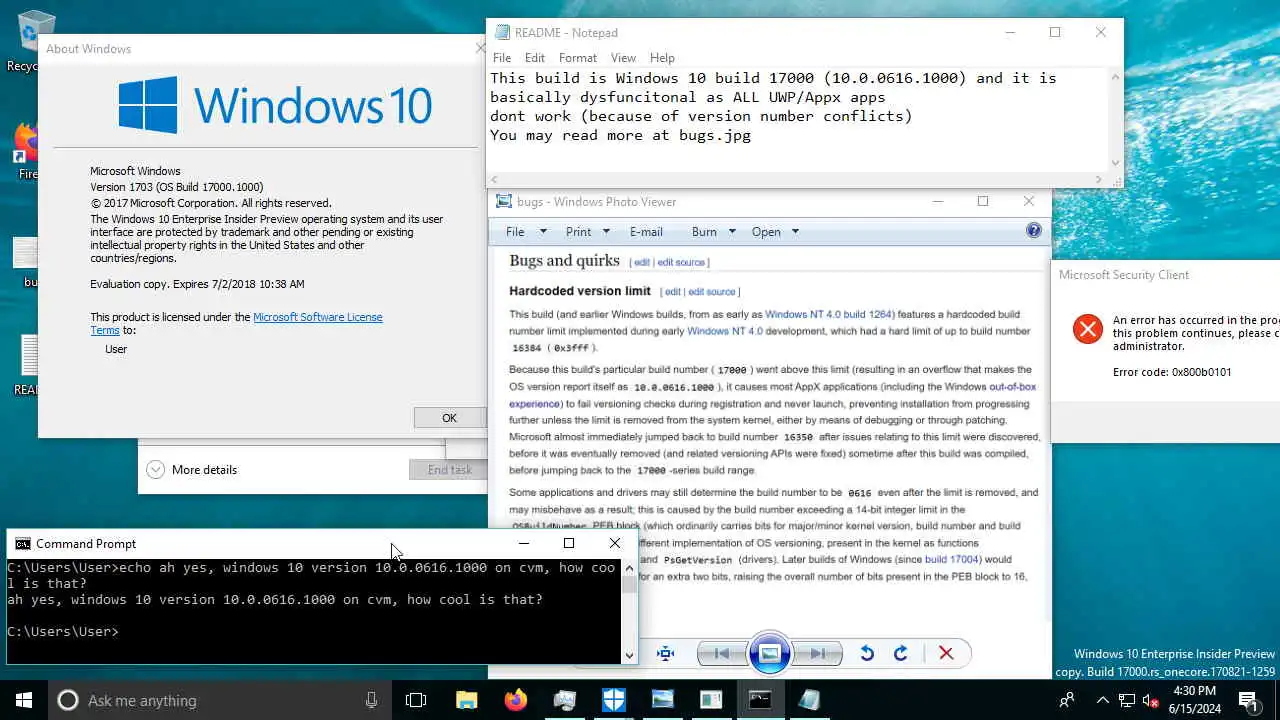The width and height of the screenshot is (1280, 720).
Task: Click Command Prompt scrollbar down arrow
Action: coord(629,655)
